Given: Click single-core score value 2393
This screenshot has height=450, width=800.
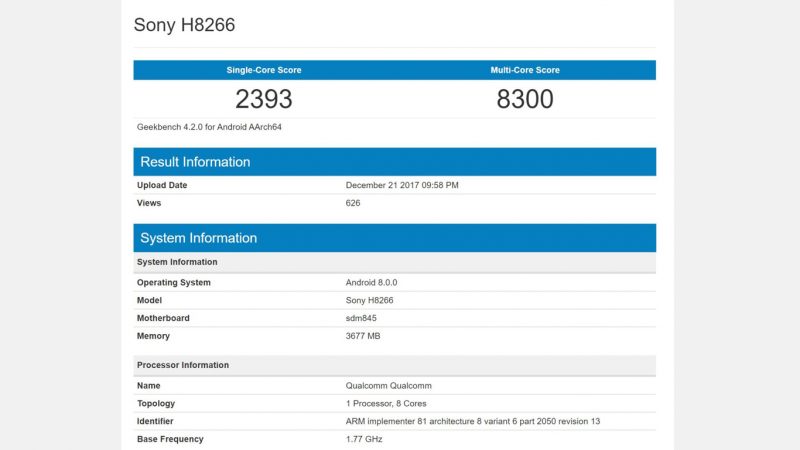Looking at the screenshot, I should point(264,99).
